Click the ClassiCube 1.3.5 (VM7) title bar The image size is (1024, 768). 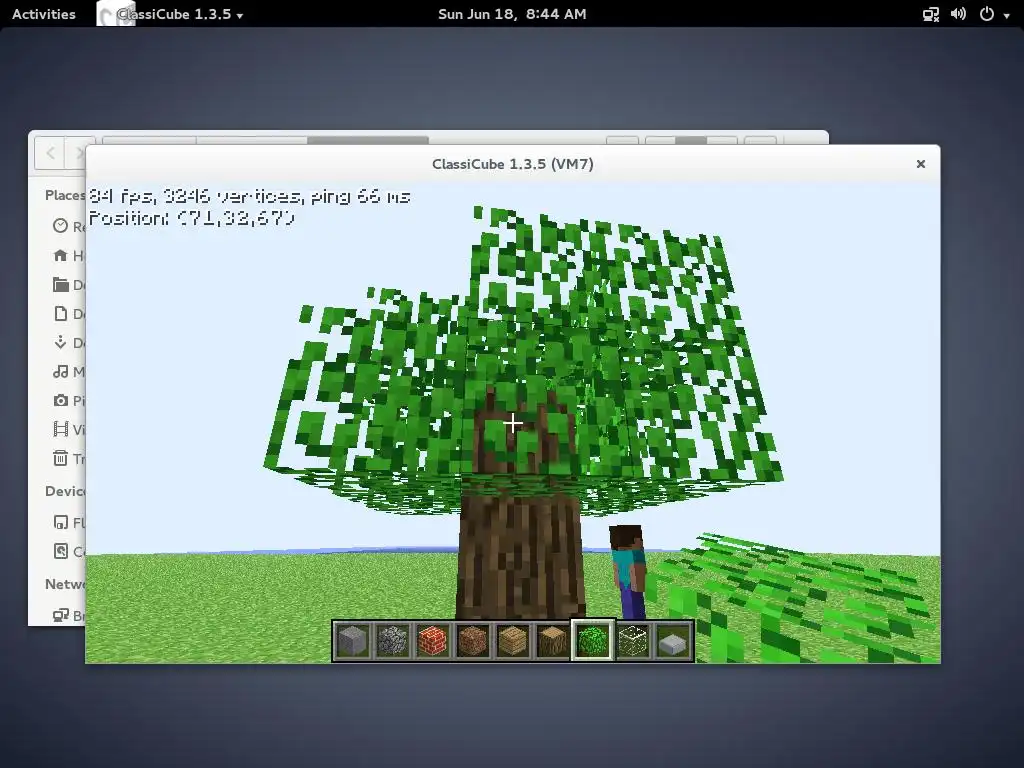513,164
